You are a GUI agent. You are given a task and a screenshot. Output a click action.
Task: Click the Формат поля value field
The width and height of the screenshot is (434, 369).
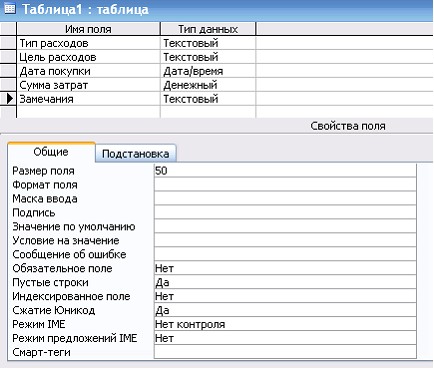(285, 184)
